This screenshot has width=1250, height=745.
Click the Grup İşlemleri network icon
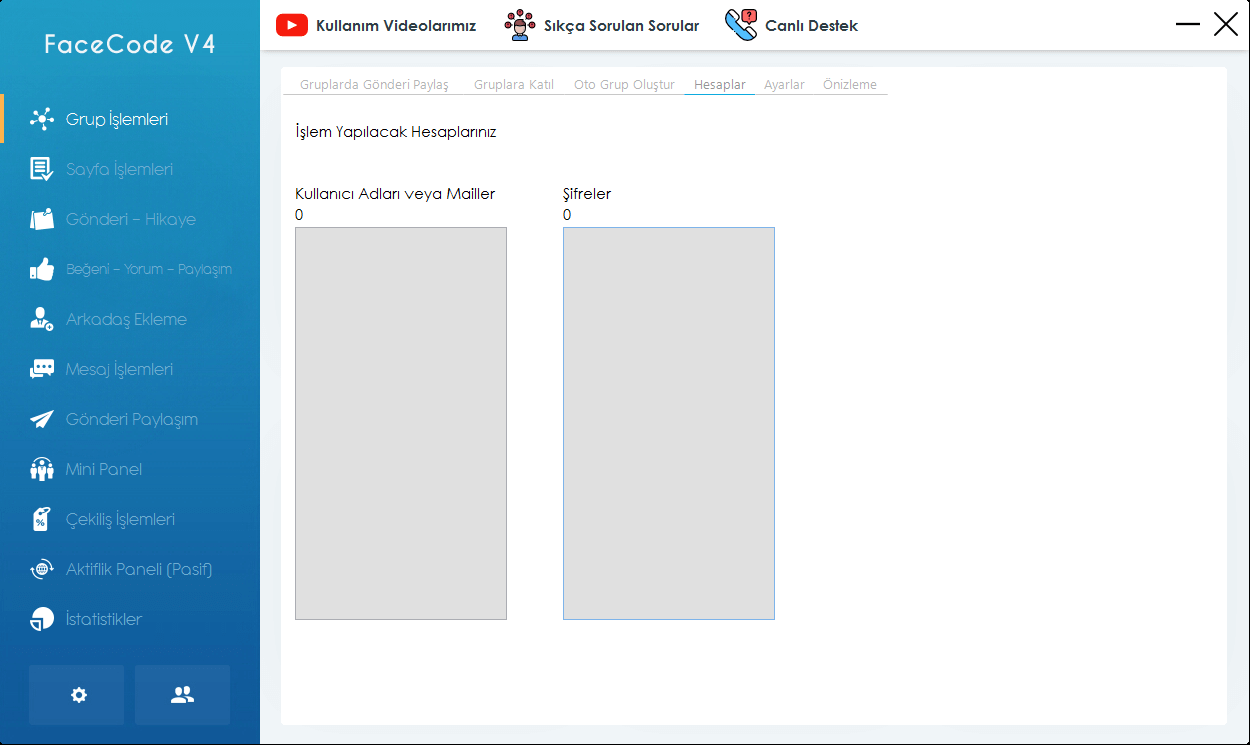(42, 119)
